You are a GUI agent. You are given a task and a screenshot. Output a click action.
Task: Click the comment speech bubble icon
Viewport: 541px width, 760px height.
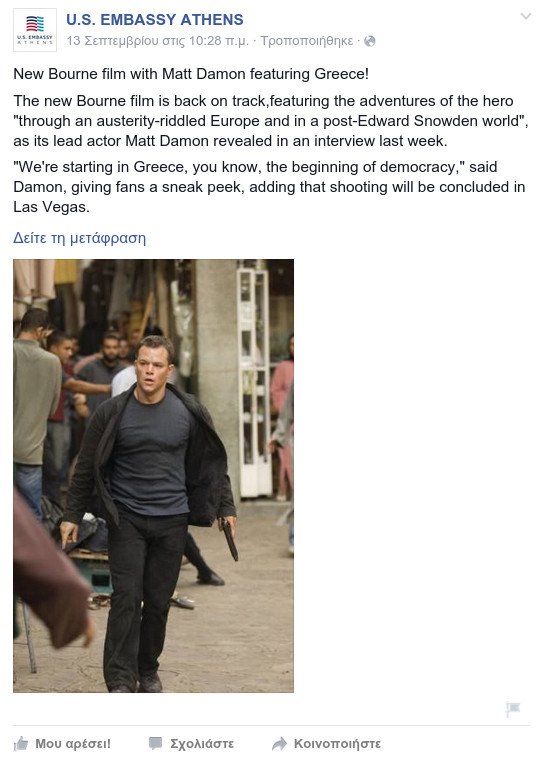tap(156, 743)
